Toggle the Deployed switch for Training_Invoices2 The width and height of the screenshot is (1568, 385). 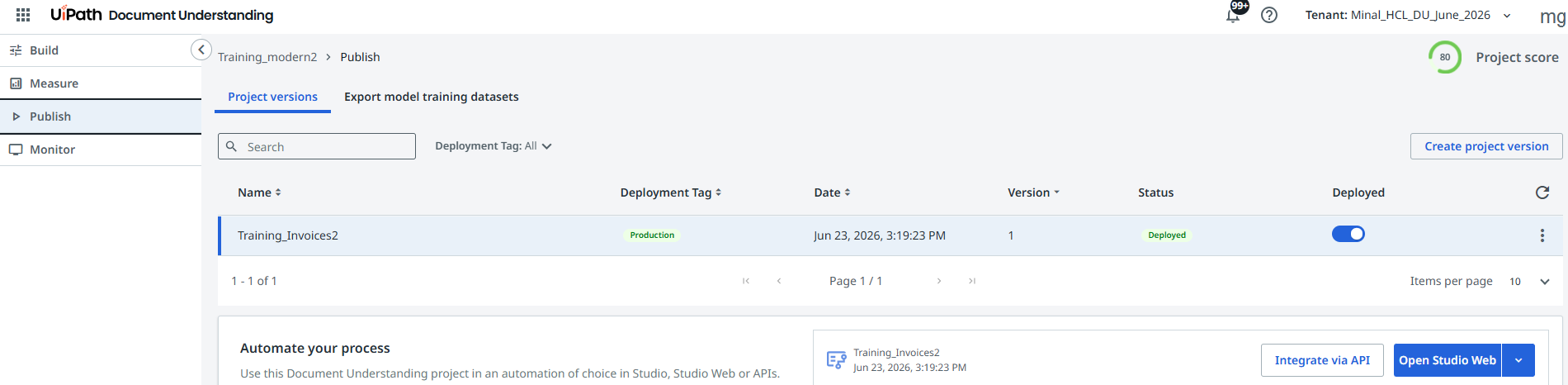[1348, 234]
